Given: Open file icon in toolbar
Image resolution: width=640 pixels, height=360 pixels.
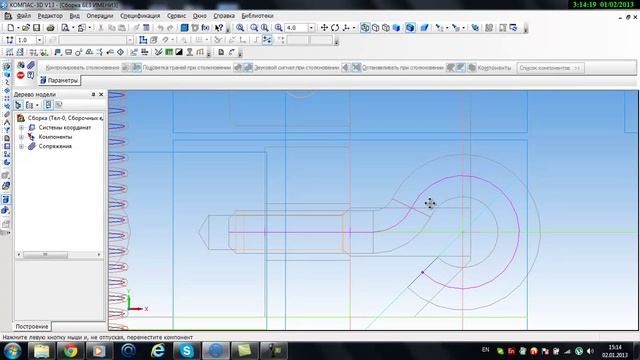Looking at the screenshot, I should (26, 28).
